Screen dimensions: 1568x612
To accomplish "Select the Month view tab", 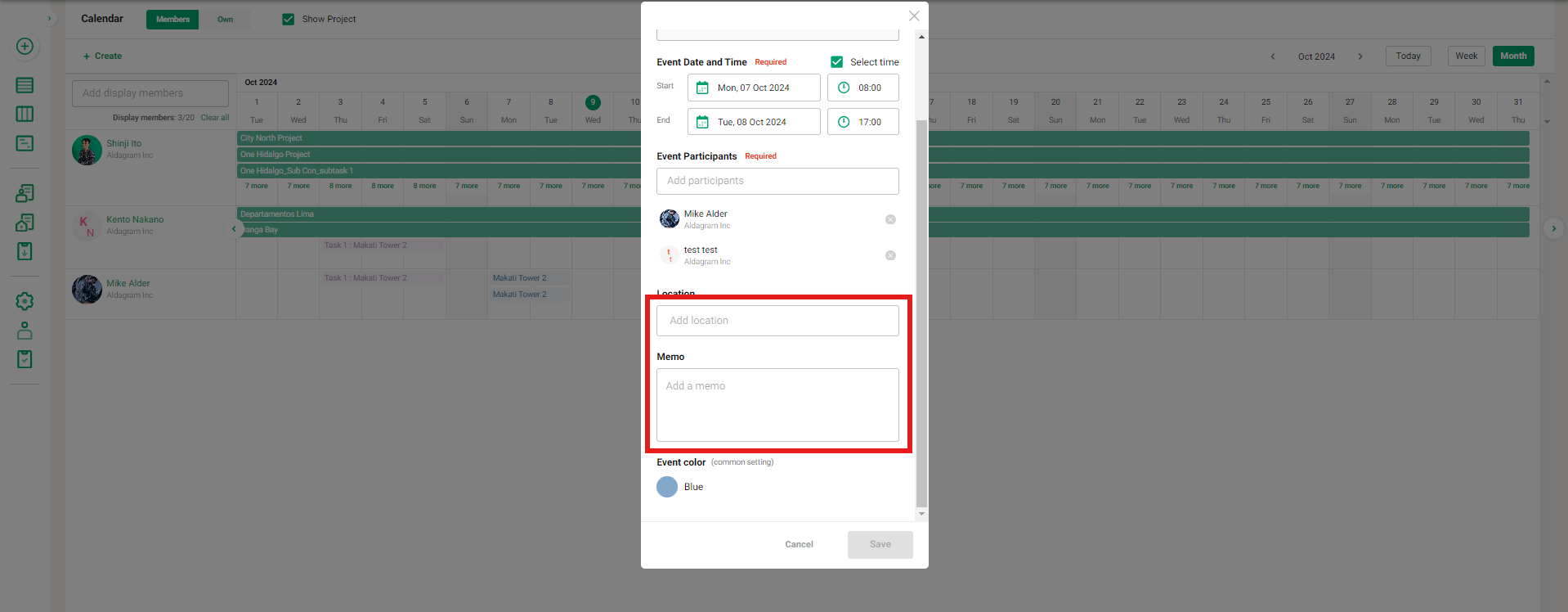I will tap(1512, 56).
